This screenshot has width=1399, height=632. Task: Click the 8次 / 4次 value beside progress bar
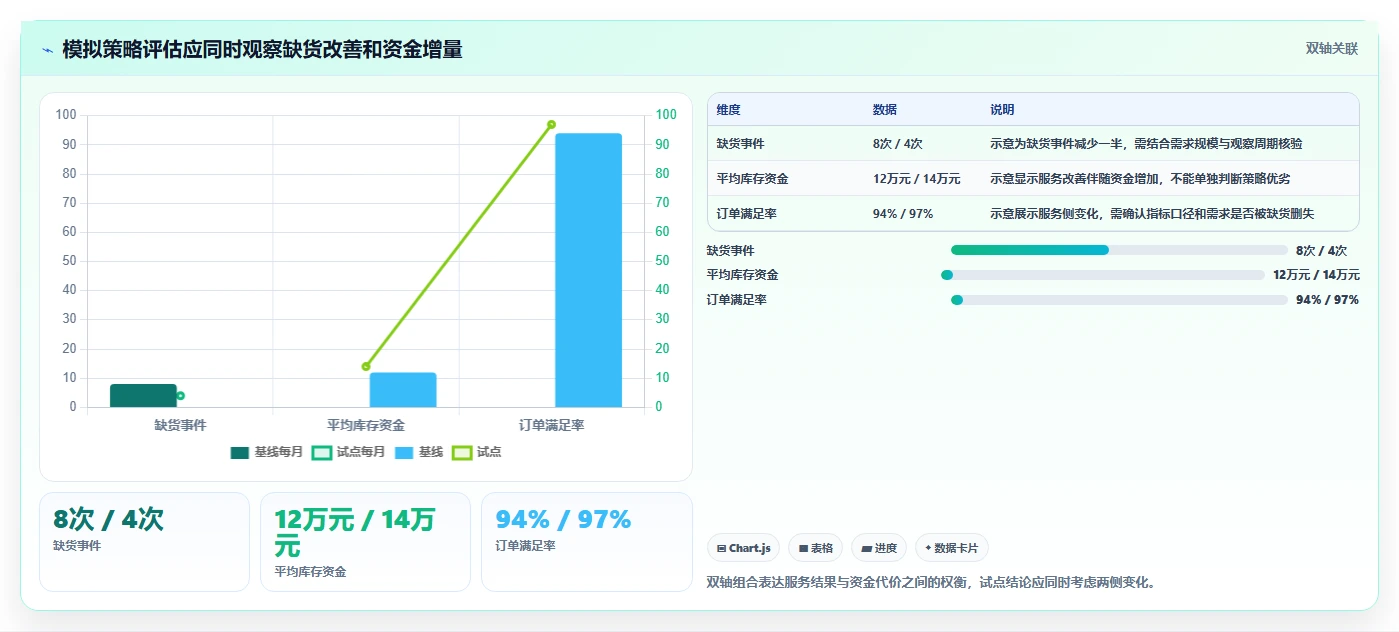tap(1321, 251)
